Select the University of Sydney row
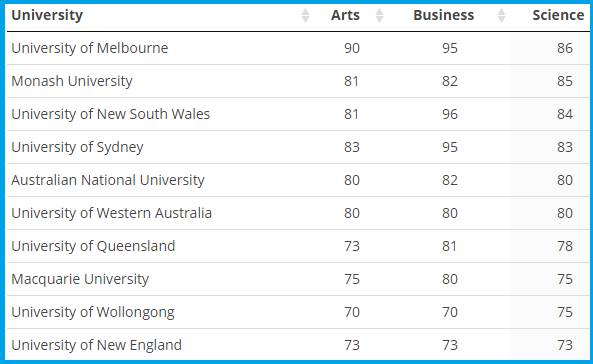The width and height of the screenshot is (593, 364). click(298, 147)
